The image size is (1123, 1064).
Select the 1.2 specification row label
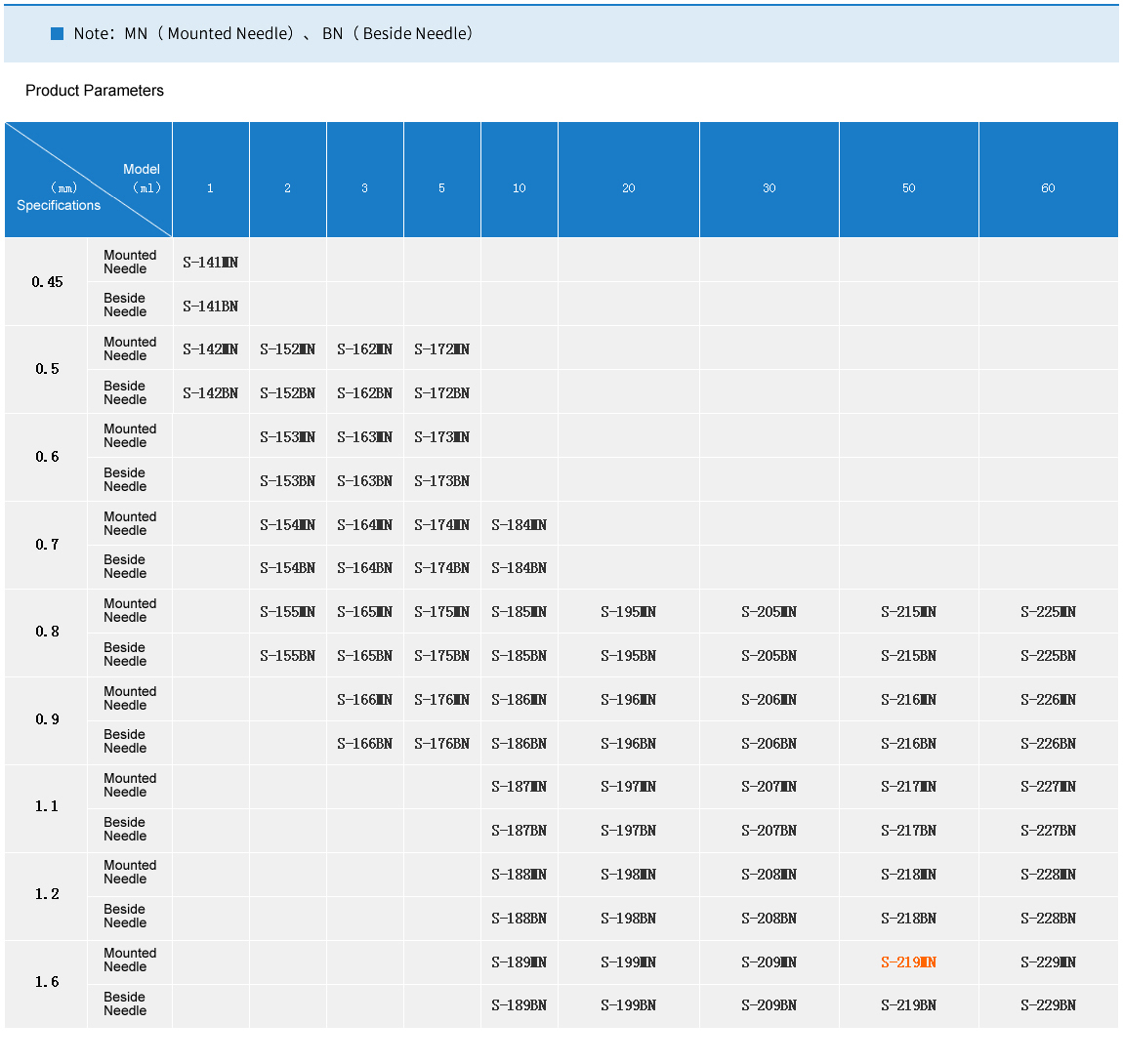[47, 894]
